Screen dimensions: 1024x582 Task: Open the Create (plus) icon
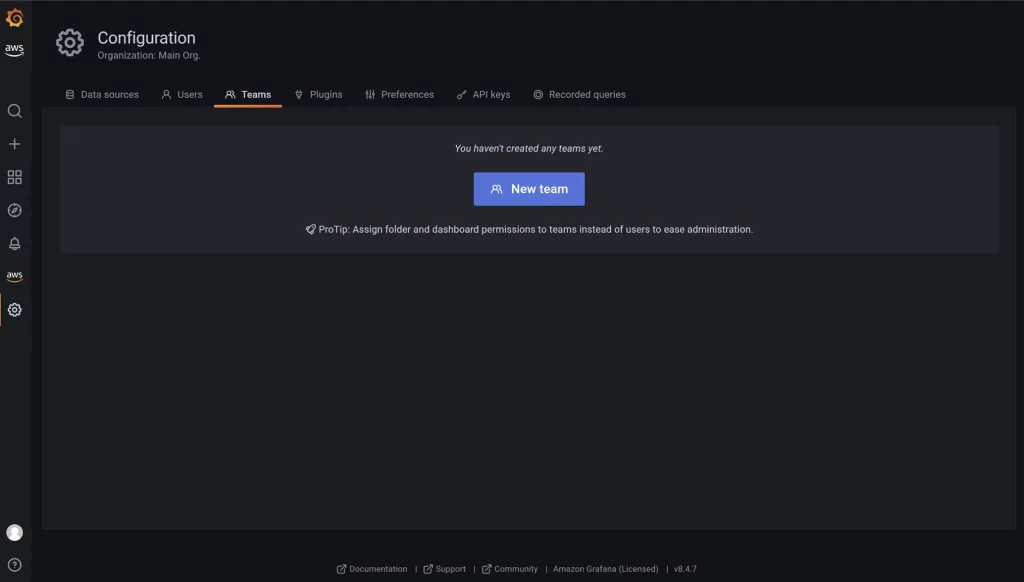pos(14,144)
